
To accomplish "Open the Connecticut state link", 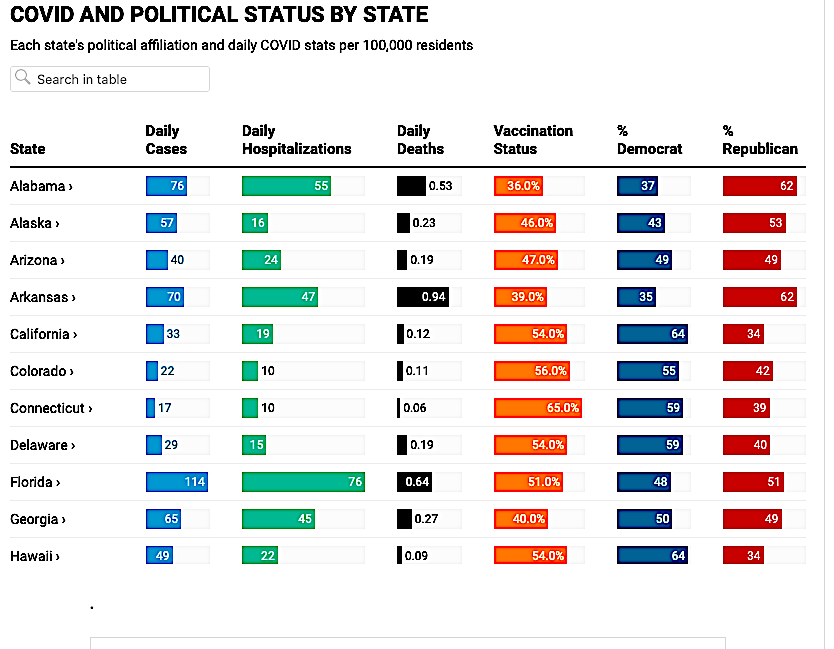I will [x=51, y=408].
